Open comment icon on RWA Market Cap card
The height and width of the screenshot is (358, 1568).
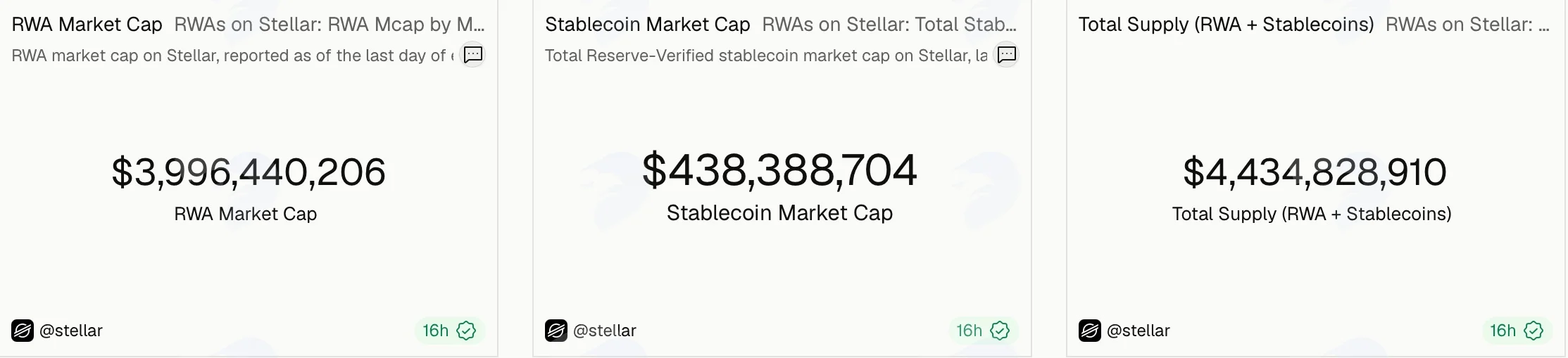(472, 54)
